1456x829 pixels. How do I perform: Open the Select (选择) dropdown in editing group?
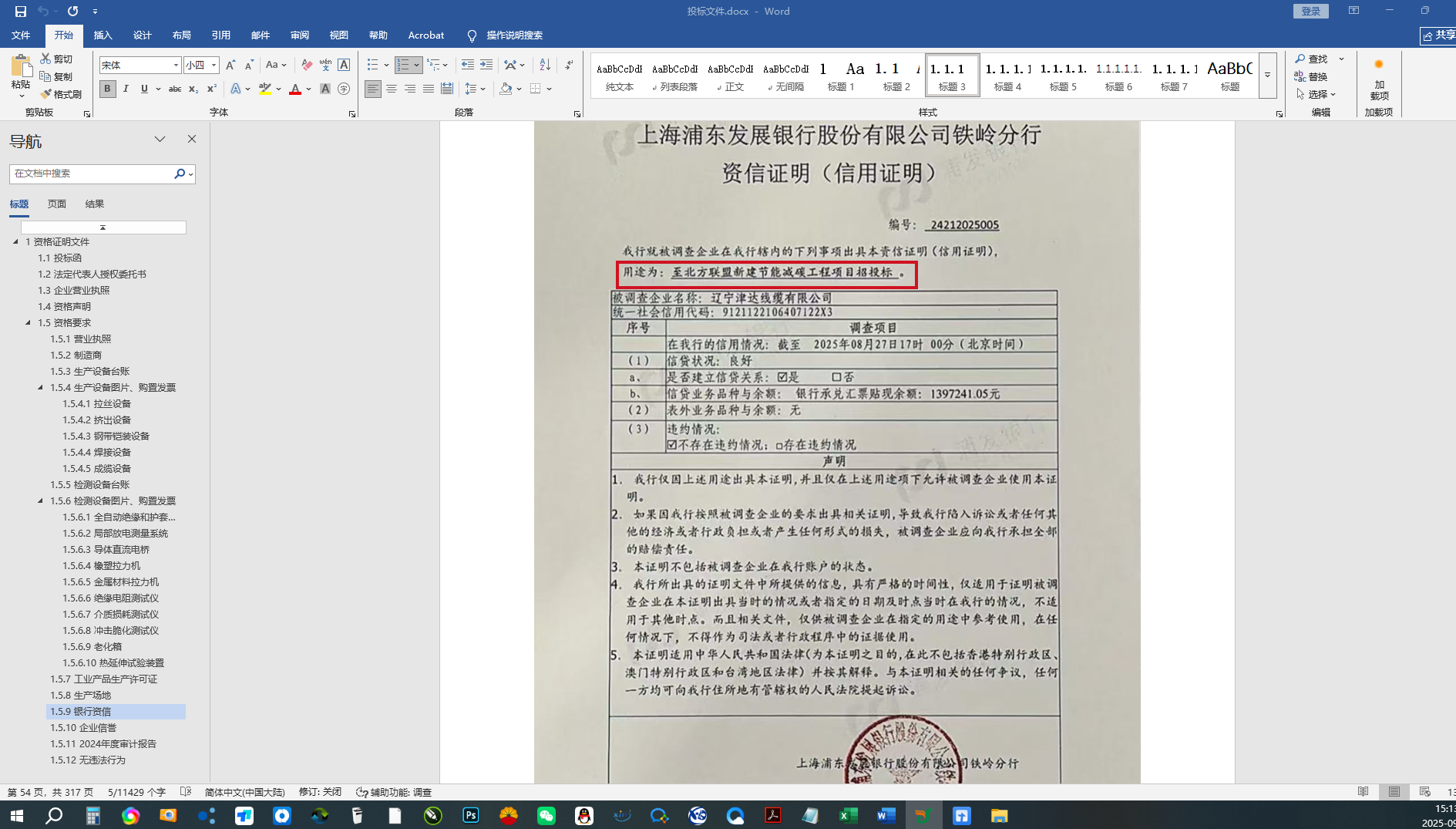click(1316, 94)
